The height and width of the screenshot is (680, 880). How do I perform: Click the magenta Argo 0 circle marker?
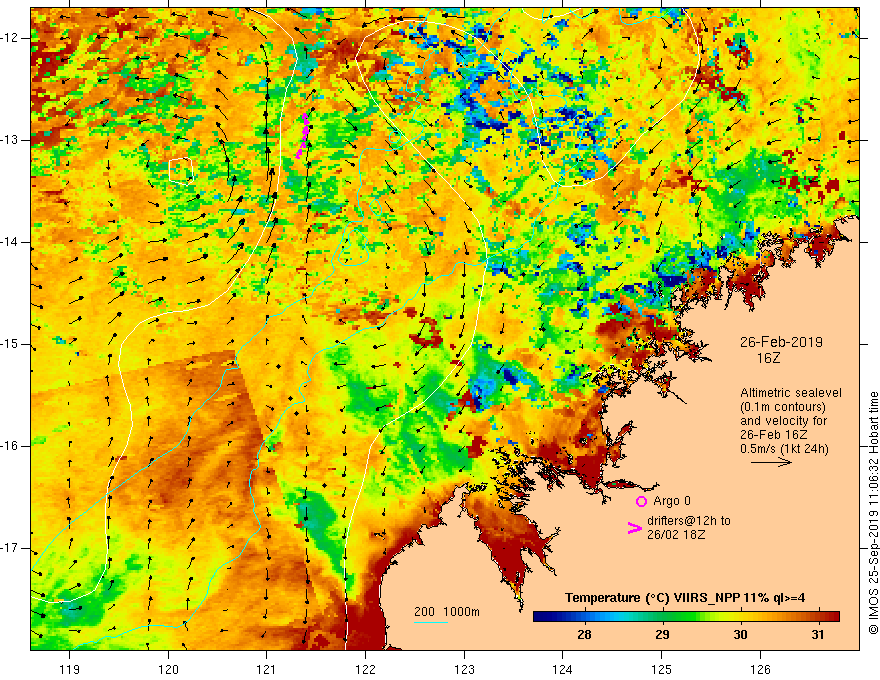point(641,502)
